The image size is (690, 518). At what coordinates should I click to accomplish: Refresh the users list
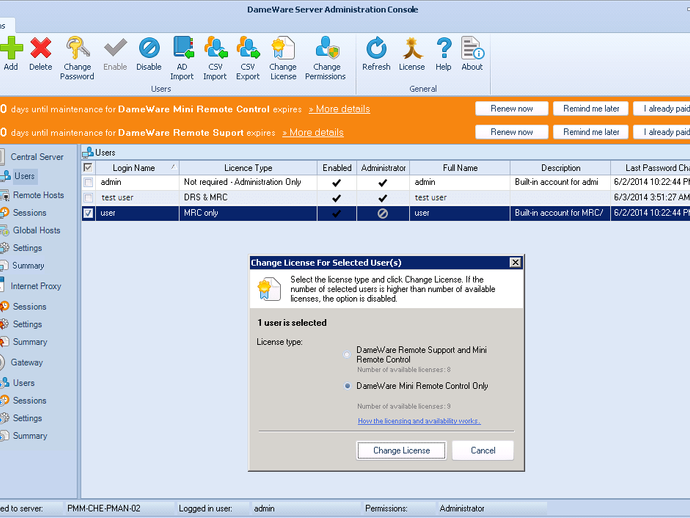(x=376, y=54)
